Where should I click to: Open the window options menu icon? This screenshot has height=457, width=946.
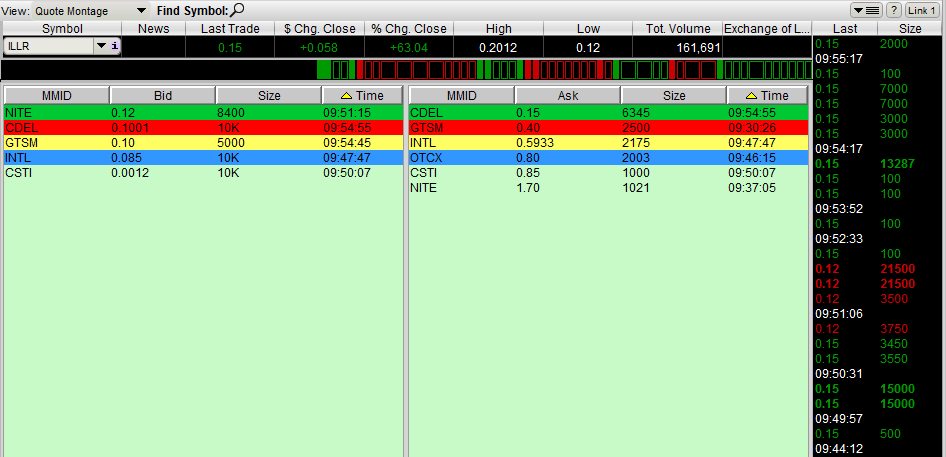tap(866, 10)
